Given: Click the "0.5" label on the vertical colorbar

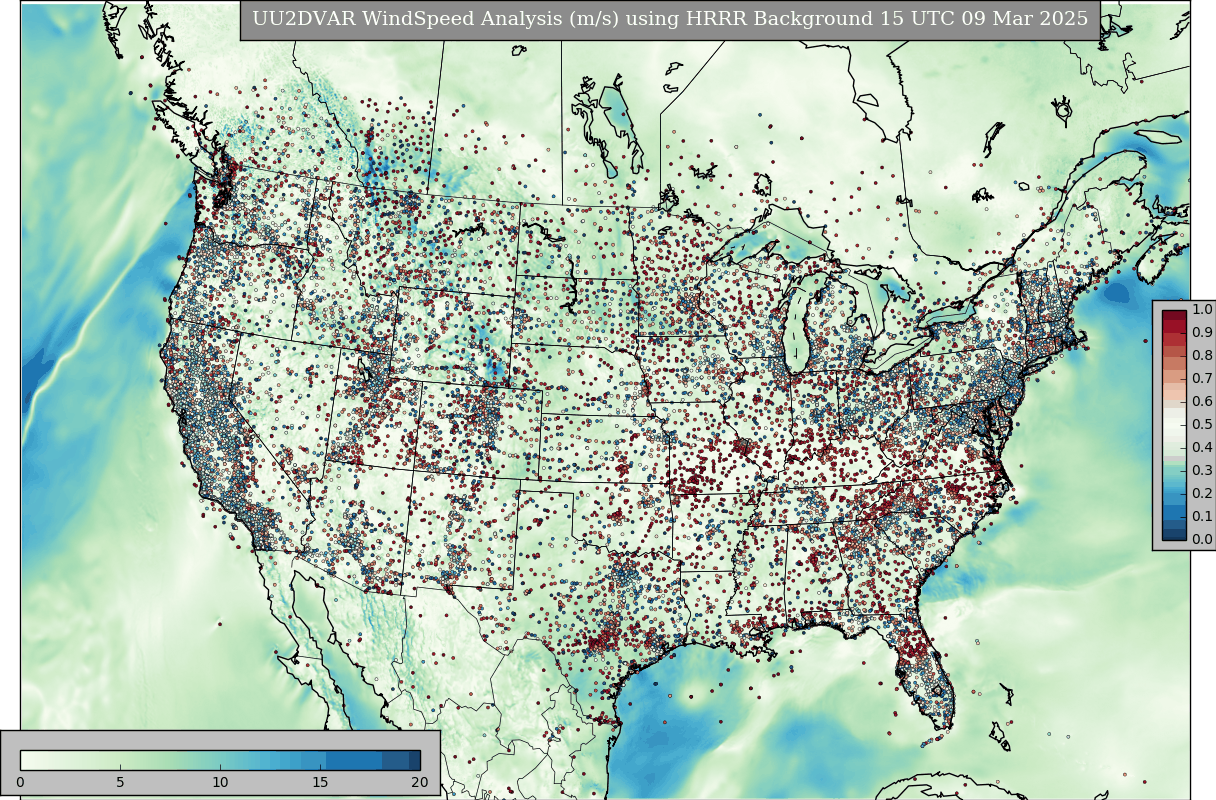Looking at the screenshot, I should [1202, 425].
